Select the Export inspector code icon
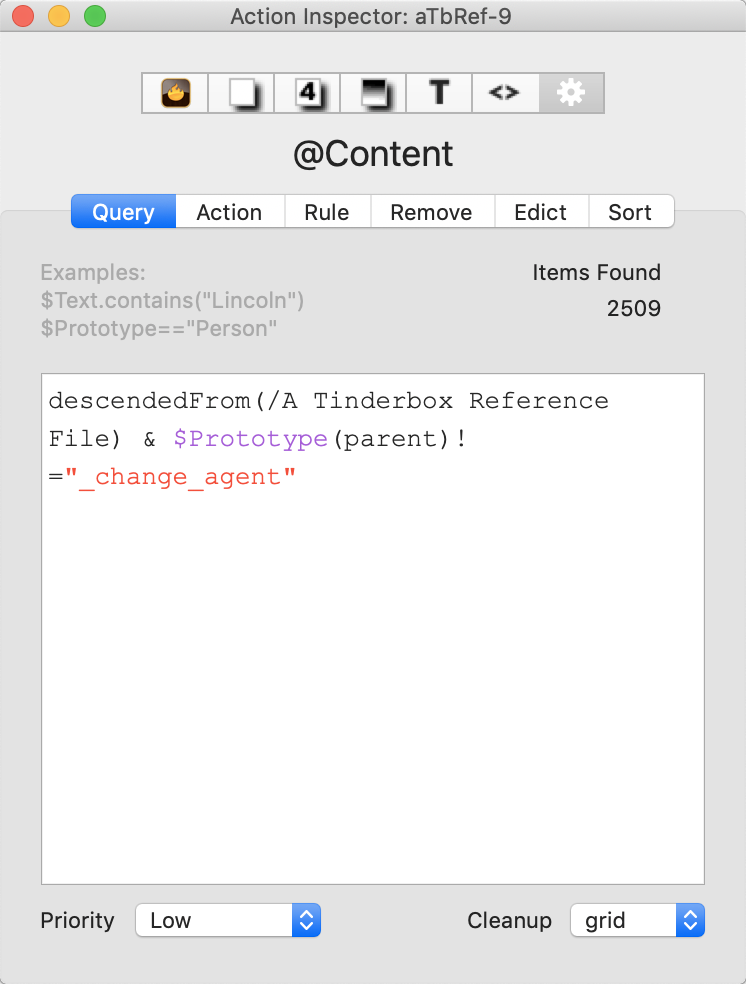The height and width of the screenshot is (984, 746). [504, 92]
